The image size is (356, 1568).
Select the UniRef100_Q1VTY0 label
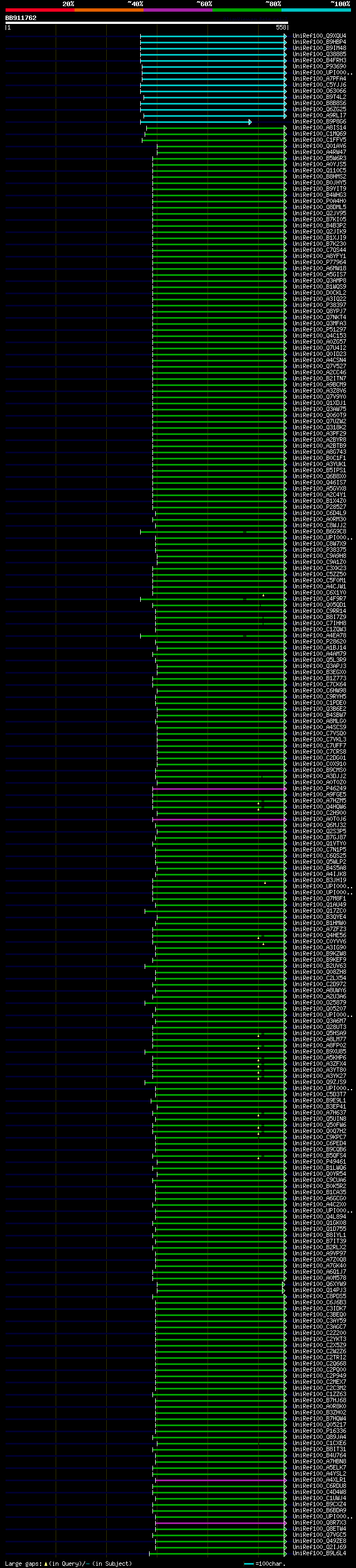(319, 844)
